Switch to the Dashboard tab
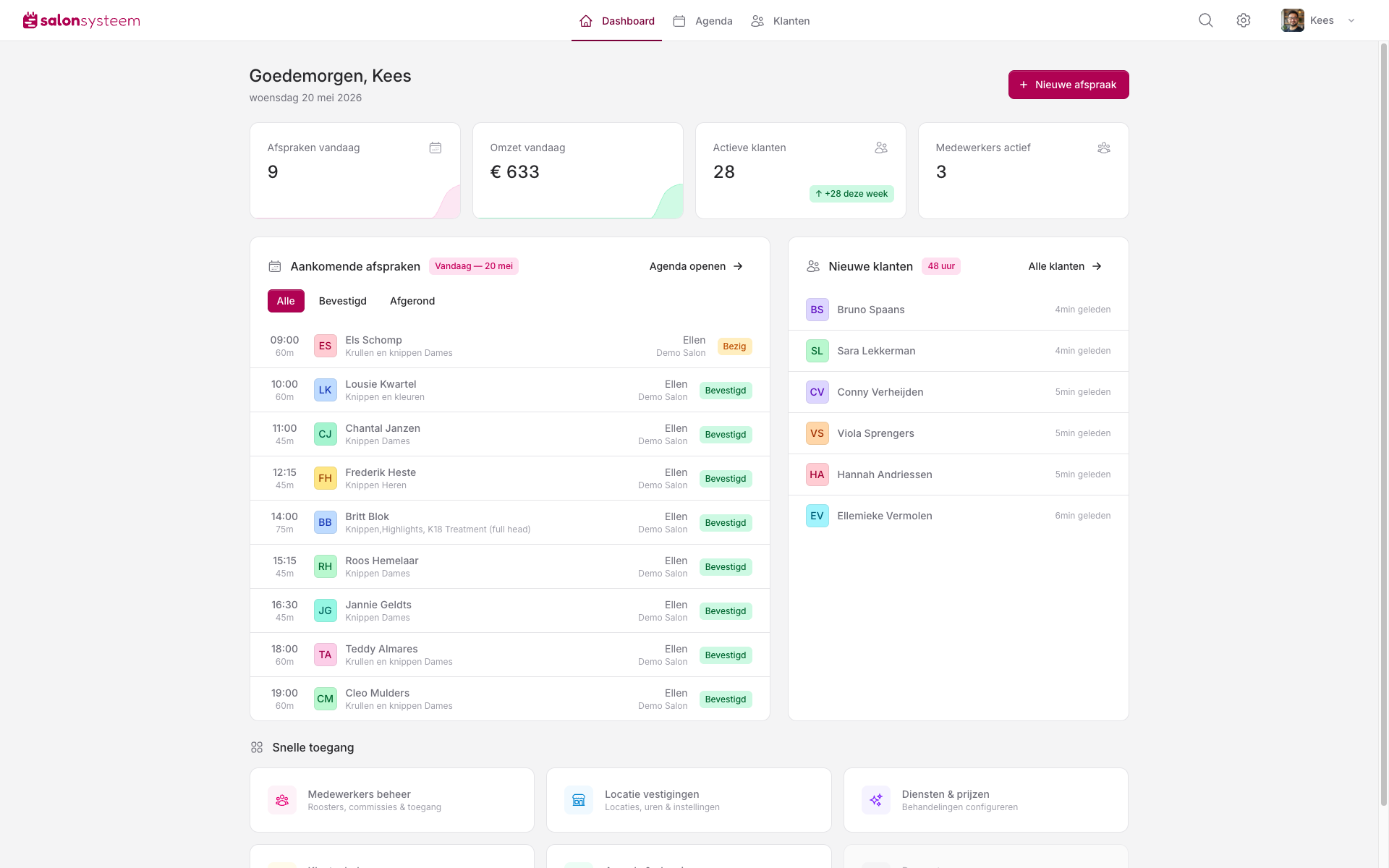 616,21
